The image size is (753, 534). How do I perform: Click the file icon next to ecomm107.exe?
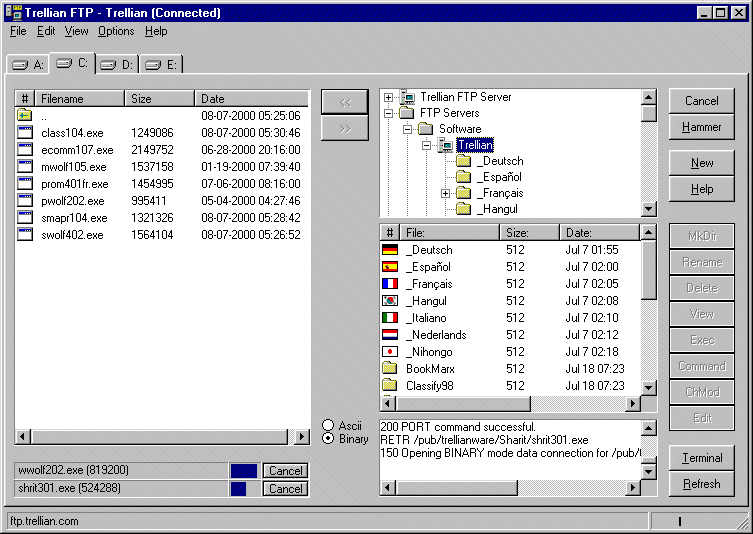25,150
